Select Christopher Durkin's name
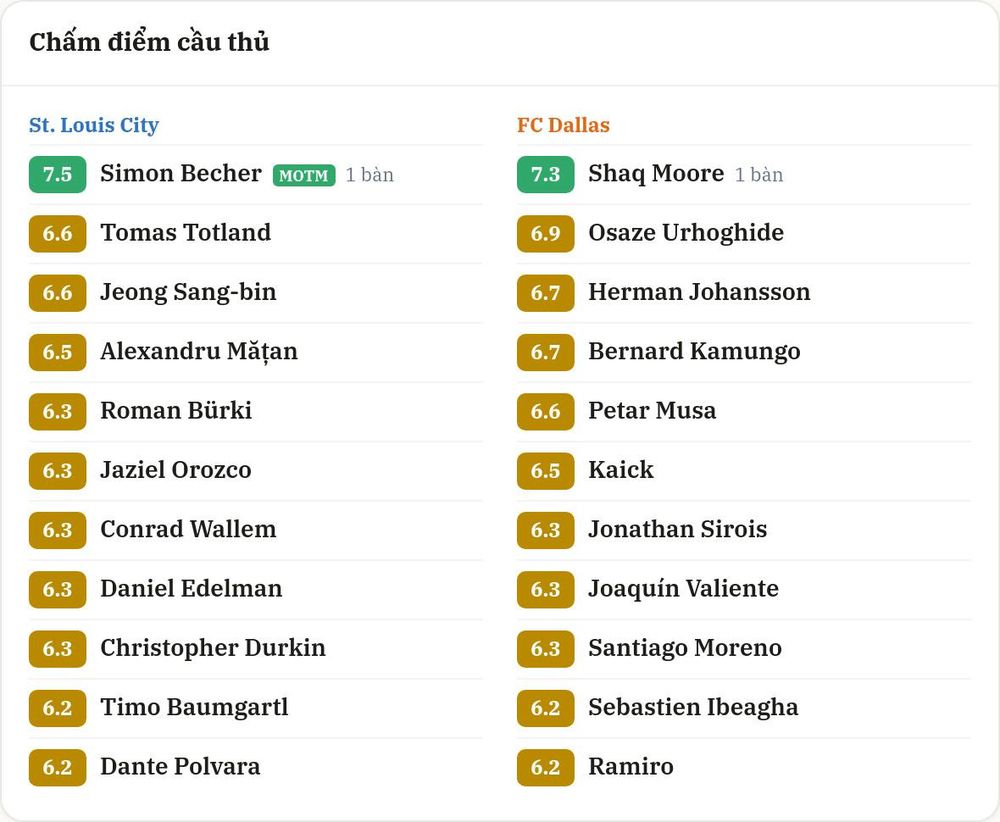The image size is (1000, 822). click(x=213, y=648)
